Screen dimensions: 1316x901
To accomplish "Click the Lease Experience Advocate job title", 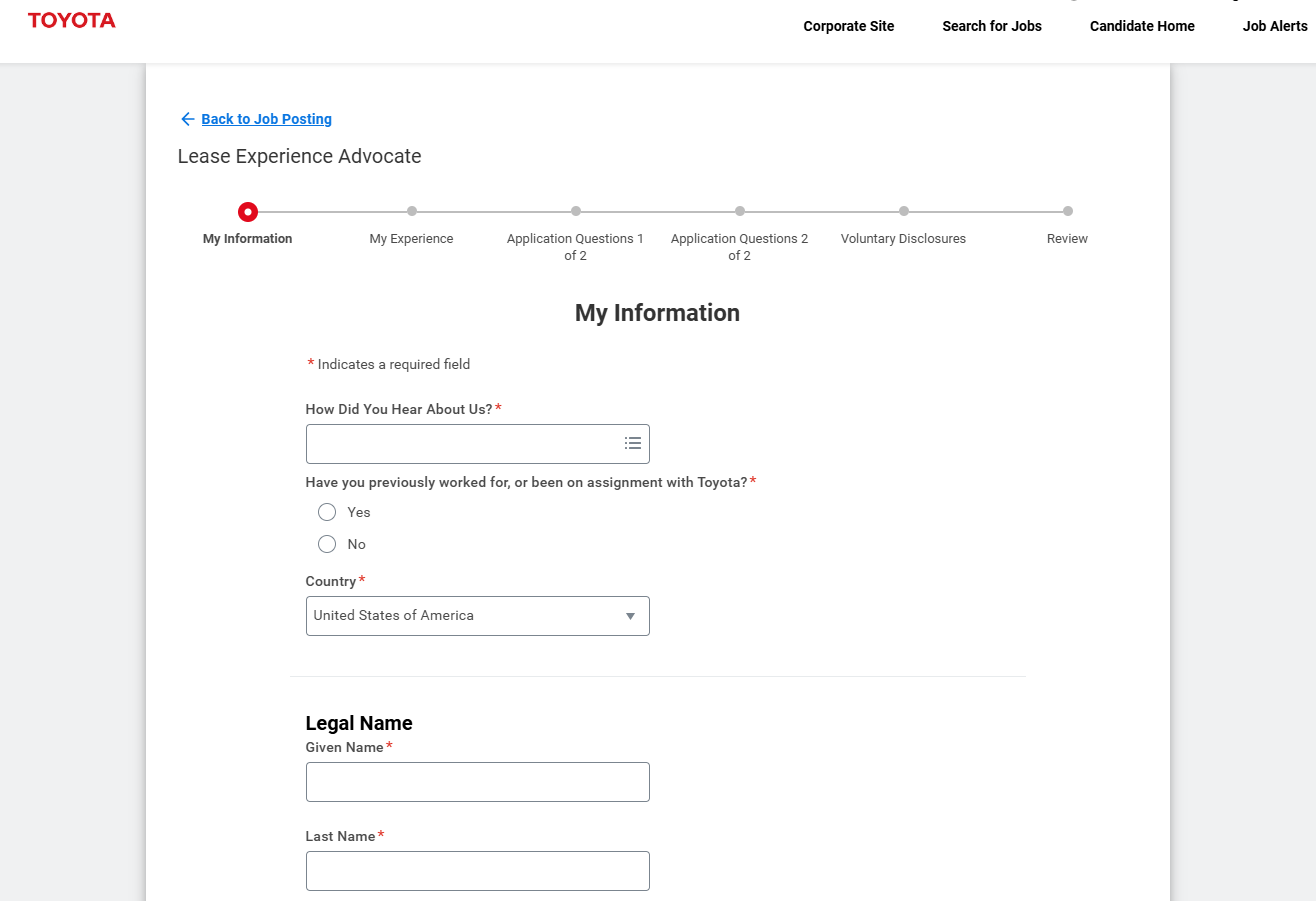I will (x=300, y=156).
